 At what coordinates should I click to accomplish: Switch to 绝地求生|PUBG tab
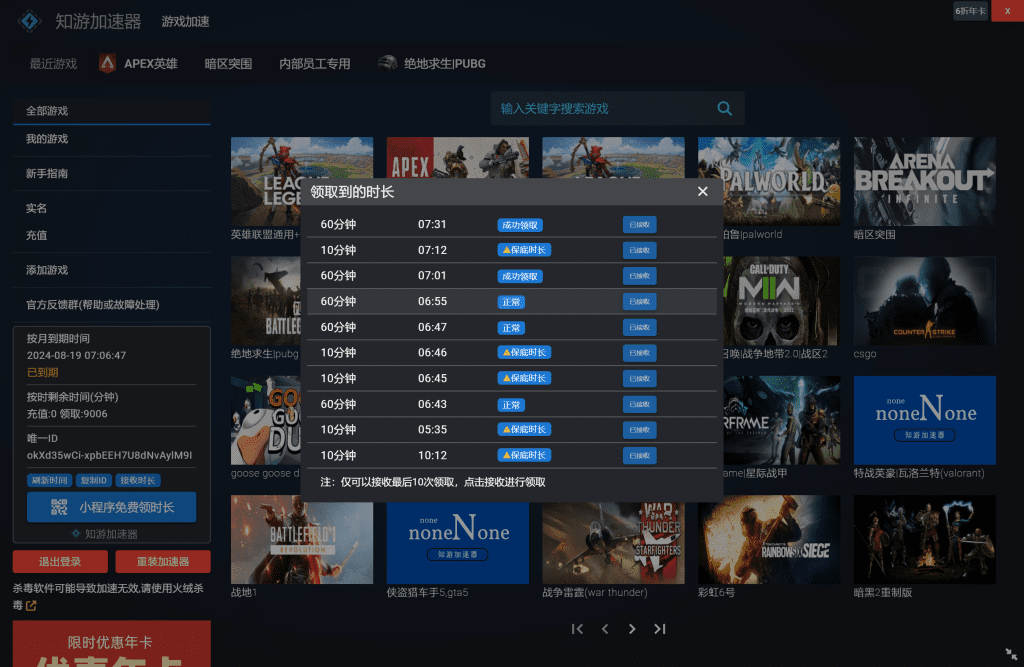pyautogui.click(x=444, y=63)
